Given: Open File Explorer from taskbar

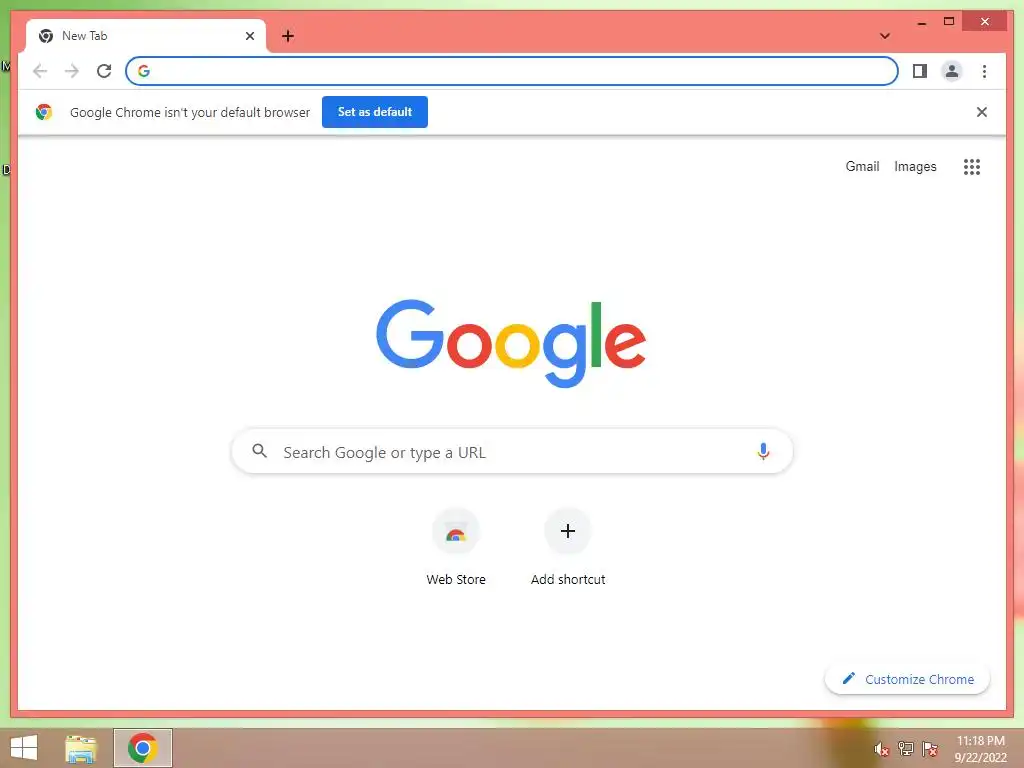Looking at the screenshot, I should click(x=81, y=748).
